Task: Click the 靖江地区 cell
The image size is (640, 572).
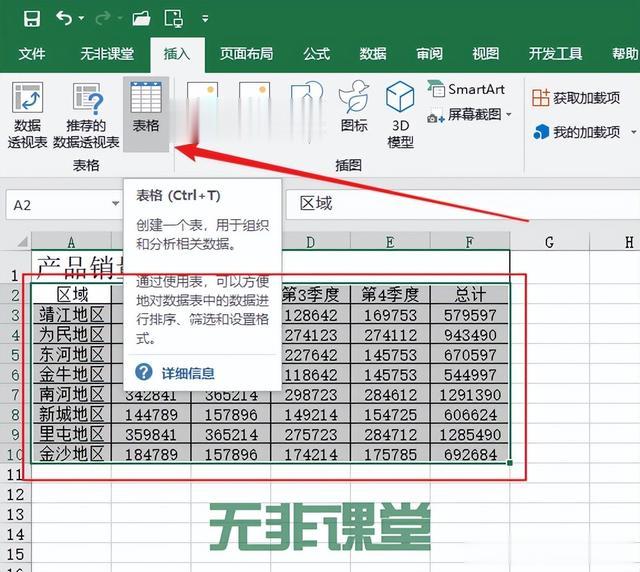Action: (x=71, y=315)
